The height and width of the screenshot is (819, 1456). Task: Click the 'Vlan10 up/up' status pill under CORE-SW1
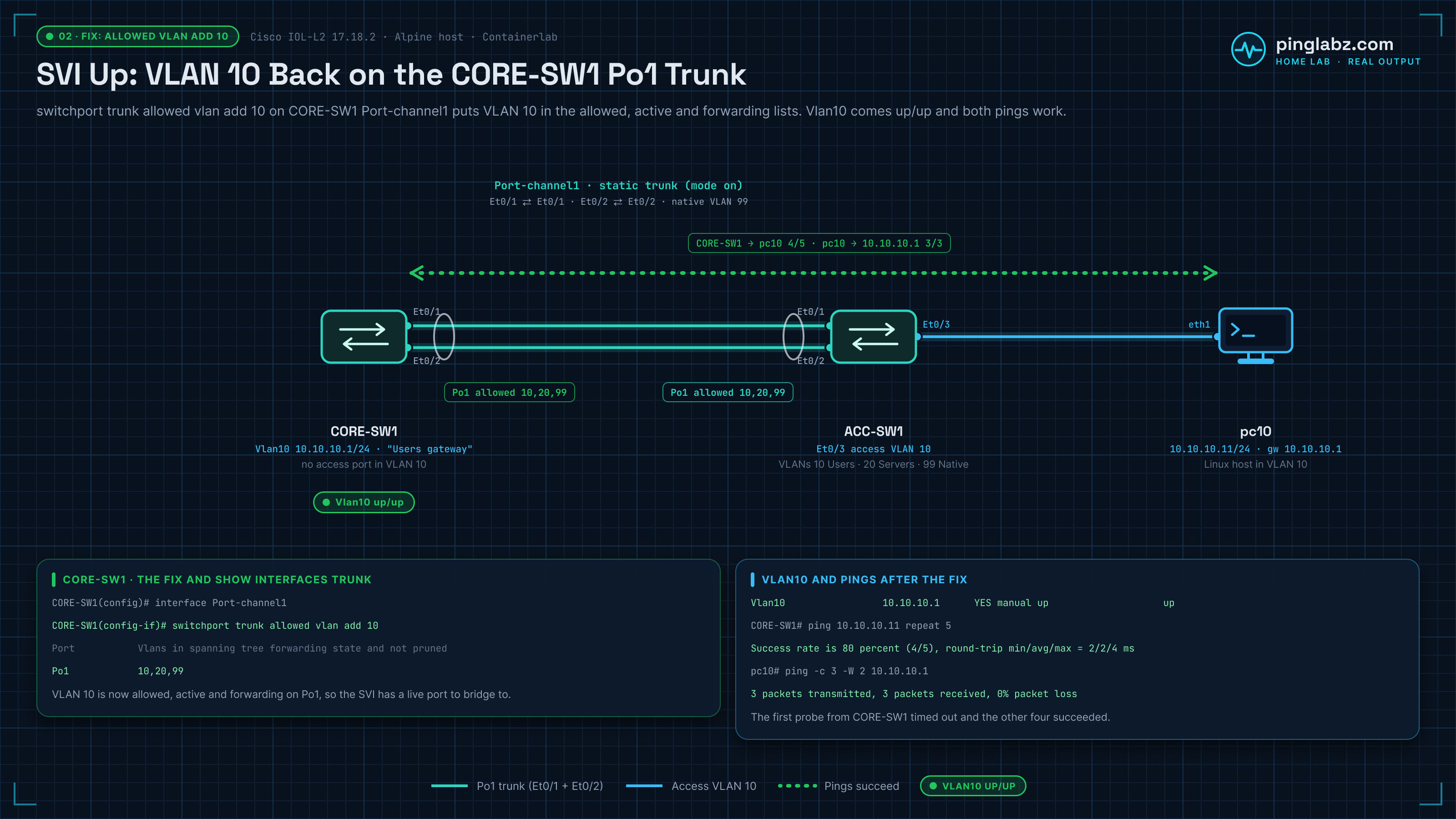(x=364, y=502)
